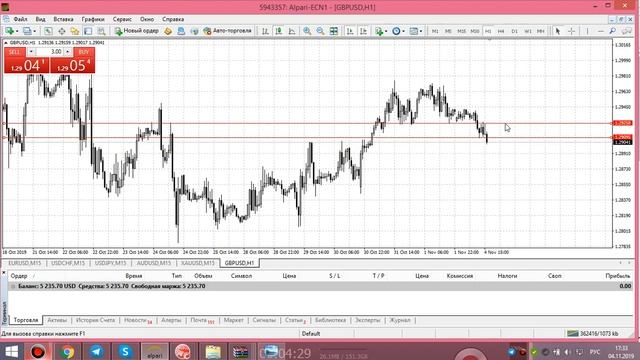Open the Market Watch panel icon

[x=48, y=31]
